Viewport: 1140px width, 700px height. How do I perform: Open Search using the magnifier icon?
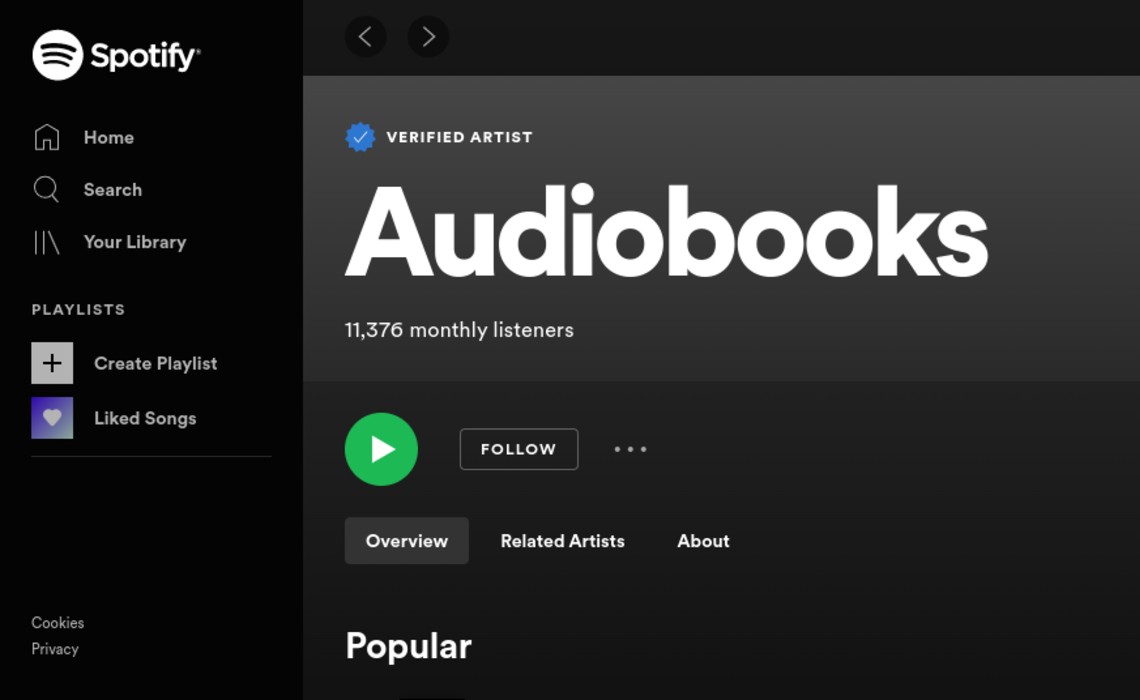pyautogui.click(x=46, y=189)
